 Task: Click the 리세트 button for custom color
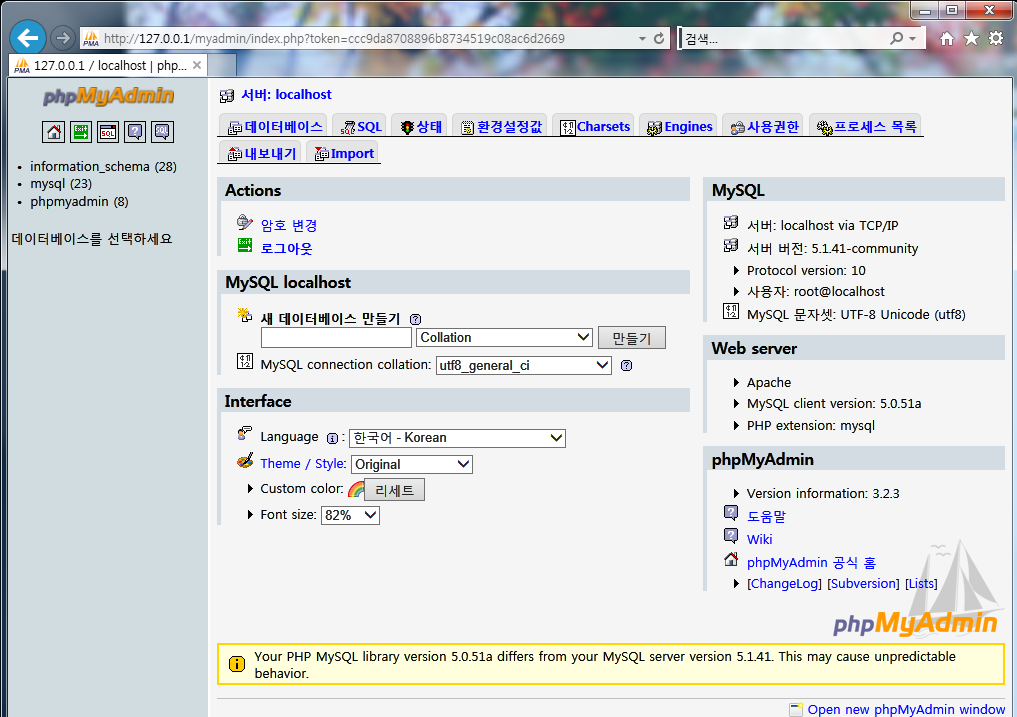(x=394, y=490)
